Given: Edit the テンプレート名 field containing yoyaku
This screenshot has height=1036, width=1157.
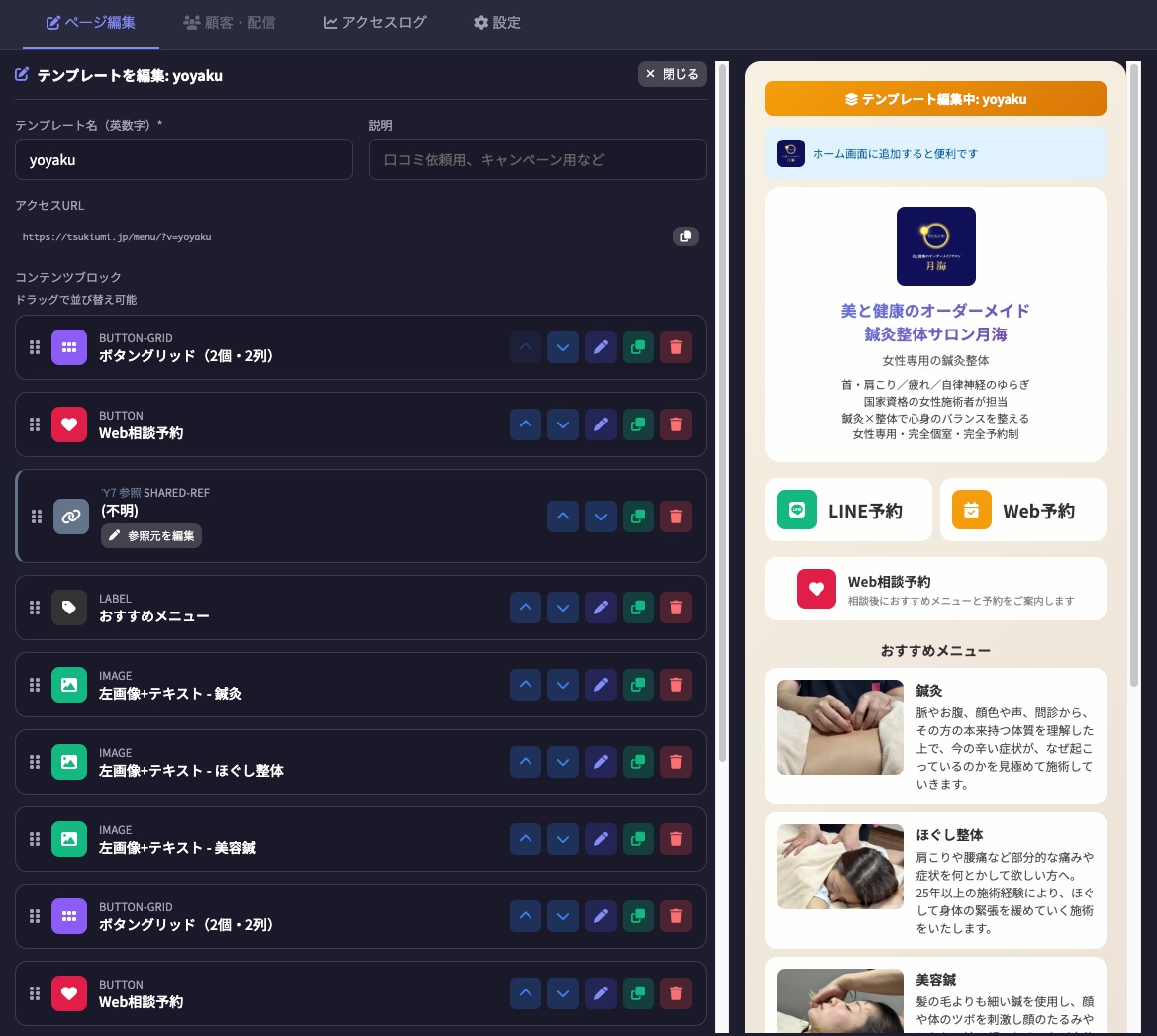Looking at the screenshot, I should (184, 159).
